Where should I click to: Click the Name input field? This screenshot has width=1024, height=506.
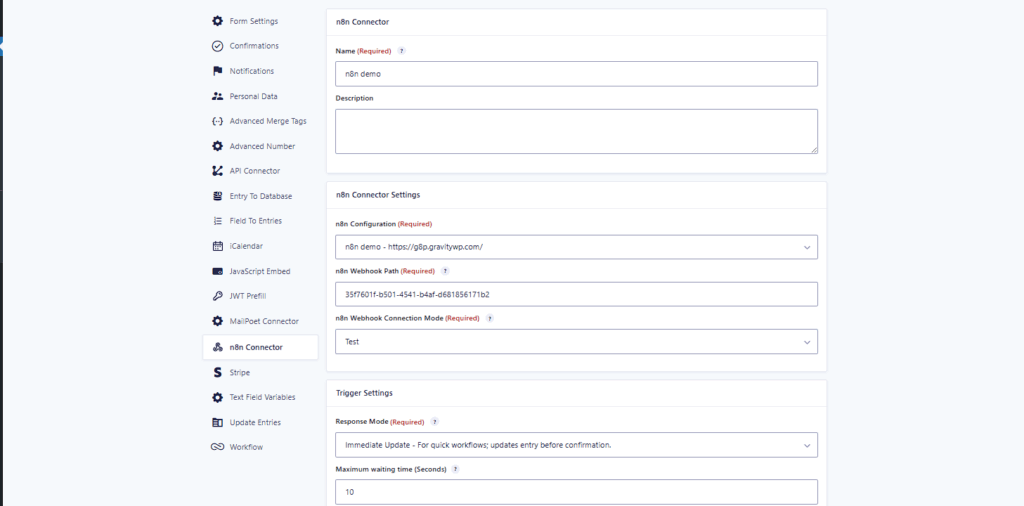tap(576, 74)
